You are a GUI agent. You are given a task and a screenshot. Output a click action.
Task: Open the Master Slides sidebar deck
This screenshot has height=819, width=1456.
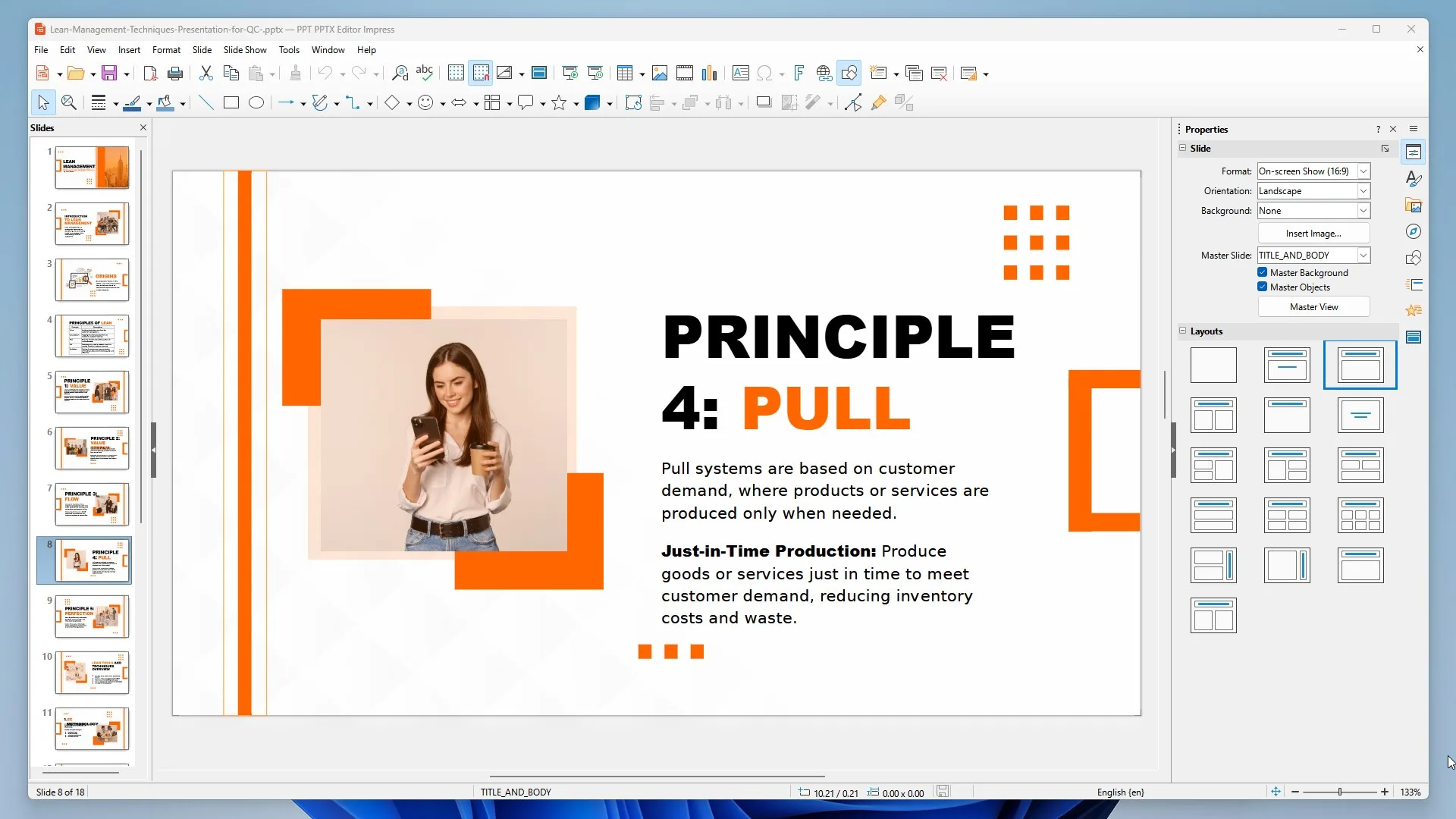[x=1414, y=337]
